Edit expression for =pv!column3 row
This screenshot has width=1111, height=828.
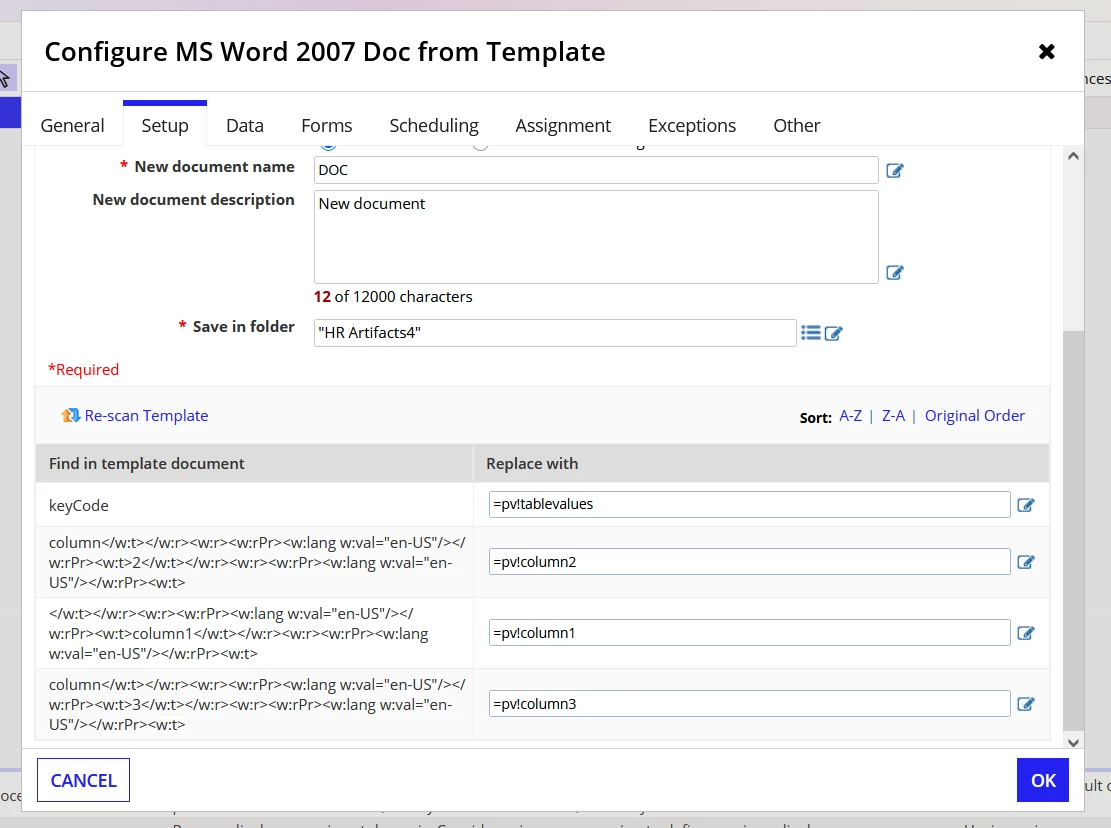coord(1026,704)
